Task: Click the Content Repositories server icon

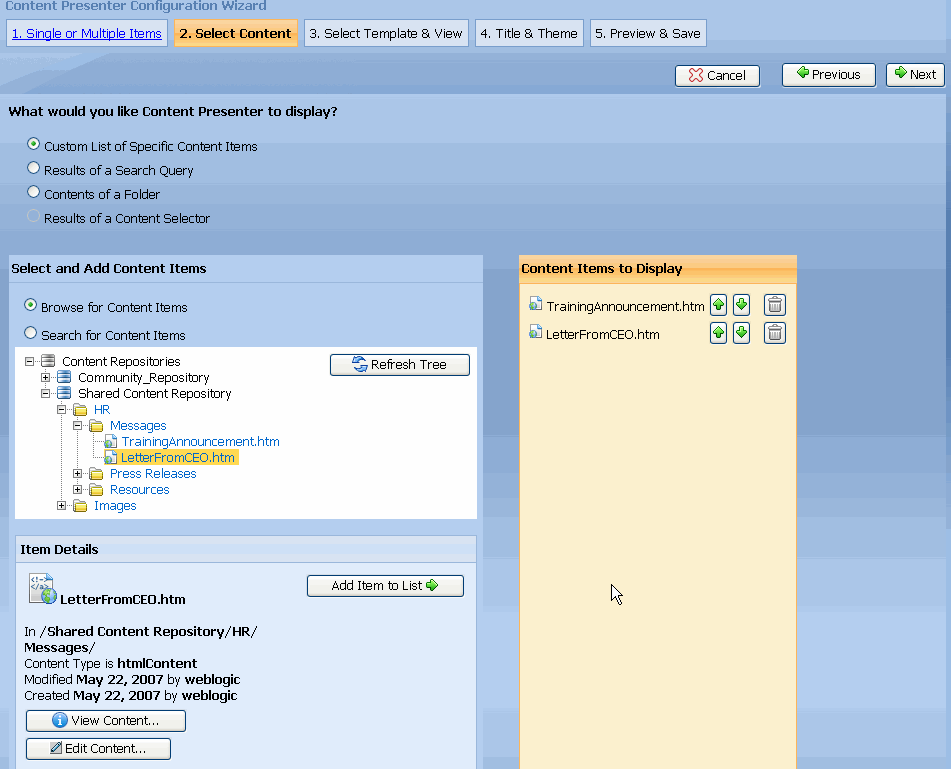Action: [48, 361]
